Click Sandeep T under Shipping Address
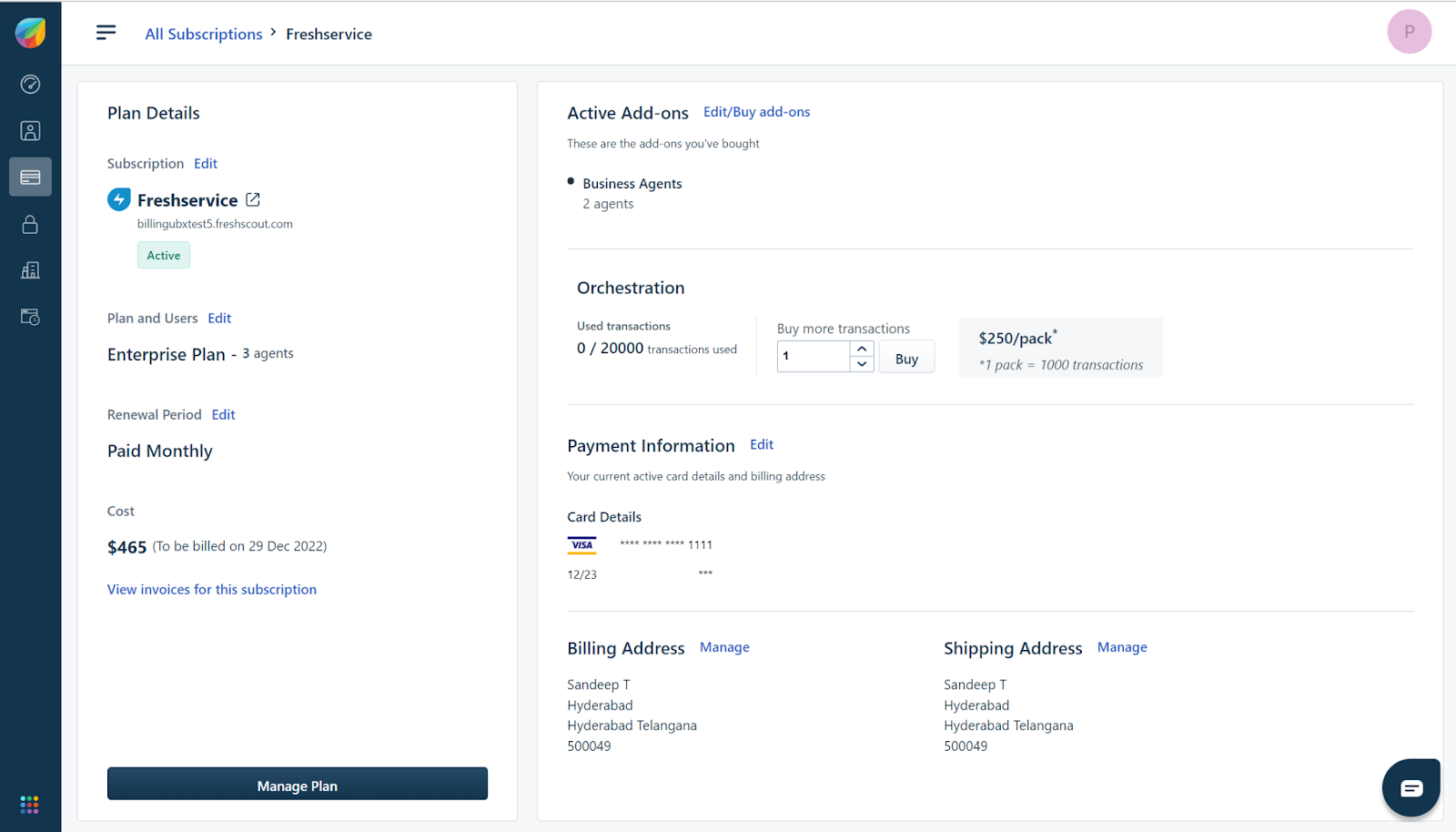The image size is (1456, 832). click(x=976, y=685)
